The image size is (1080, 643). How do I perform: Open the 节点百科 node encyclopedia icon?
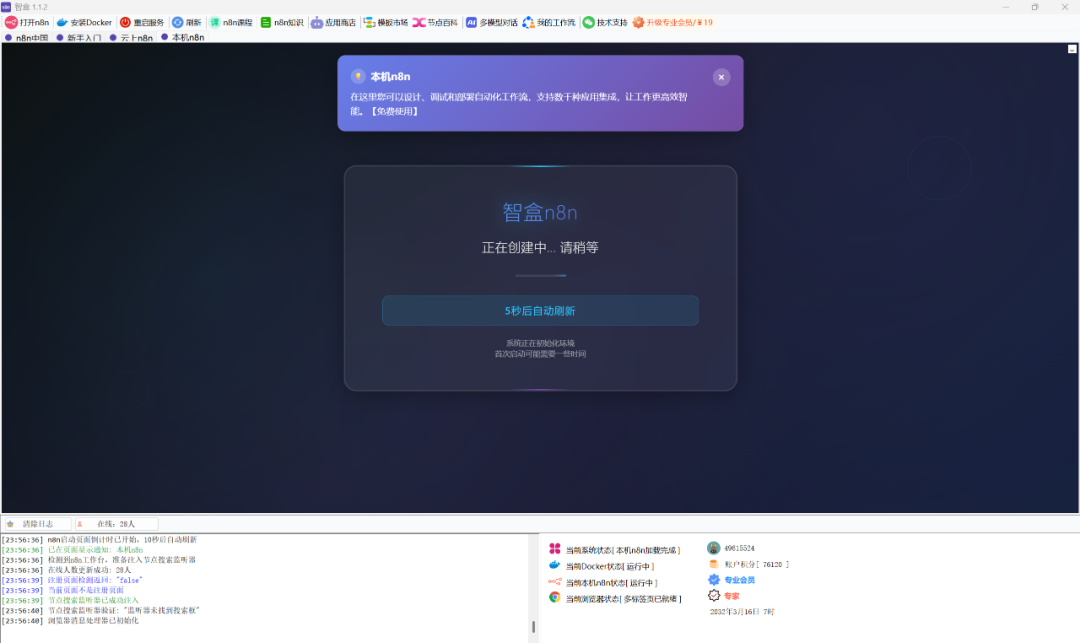click(419, 23)
